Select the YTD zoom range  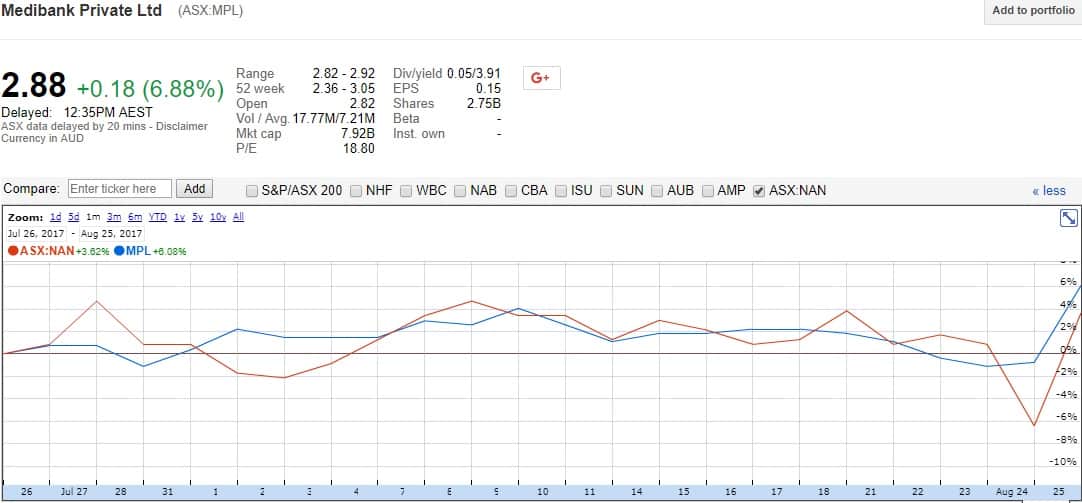157,217
